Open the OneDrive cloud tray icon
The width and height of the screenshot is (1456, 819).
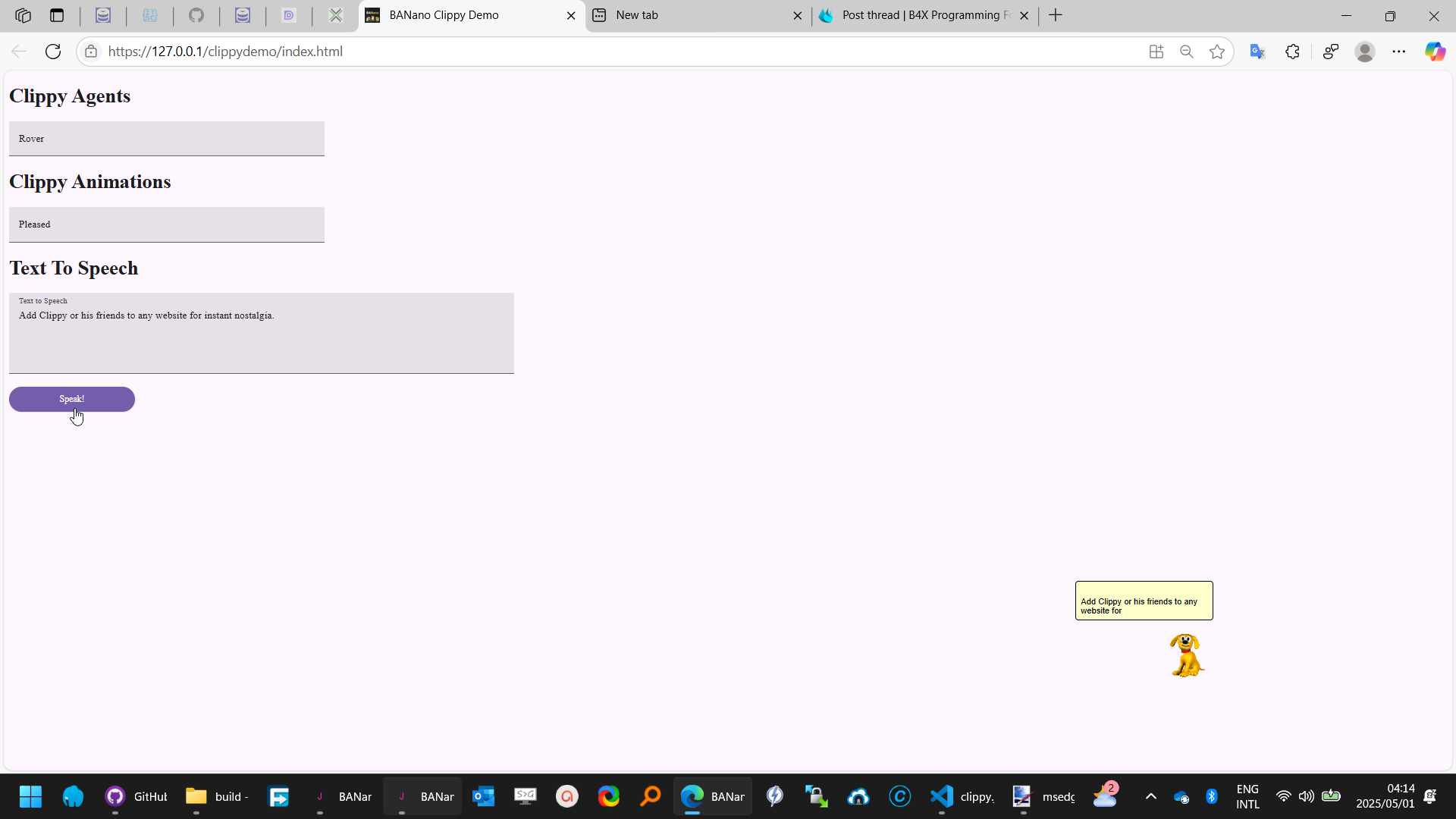point(1181,796)
